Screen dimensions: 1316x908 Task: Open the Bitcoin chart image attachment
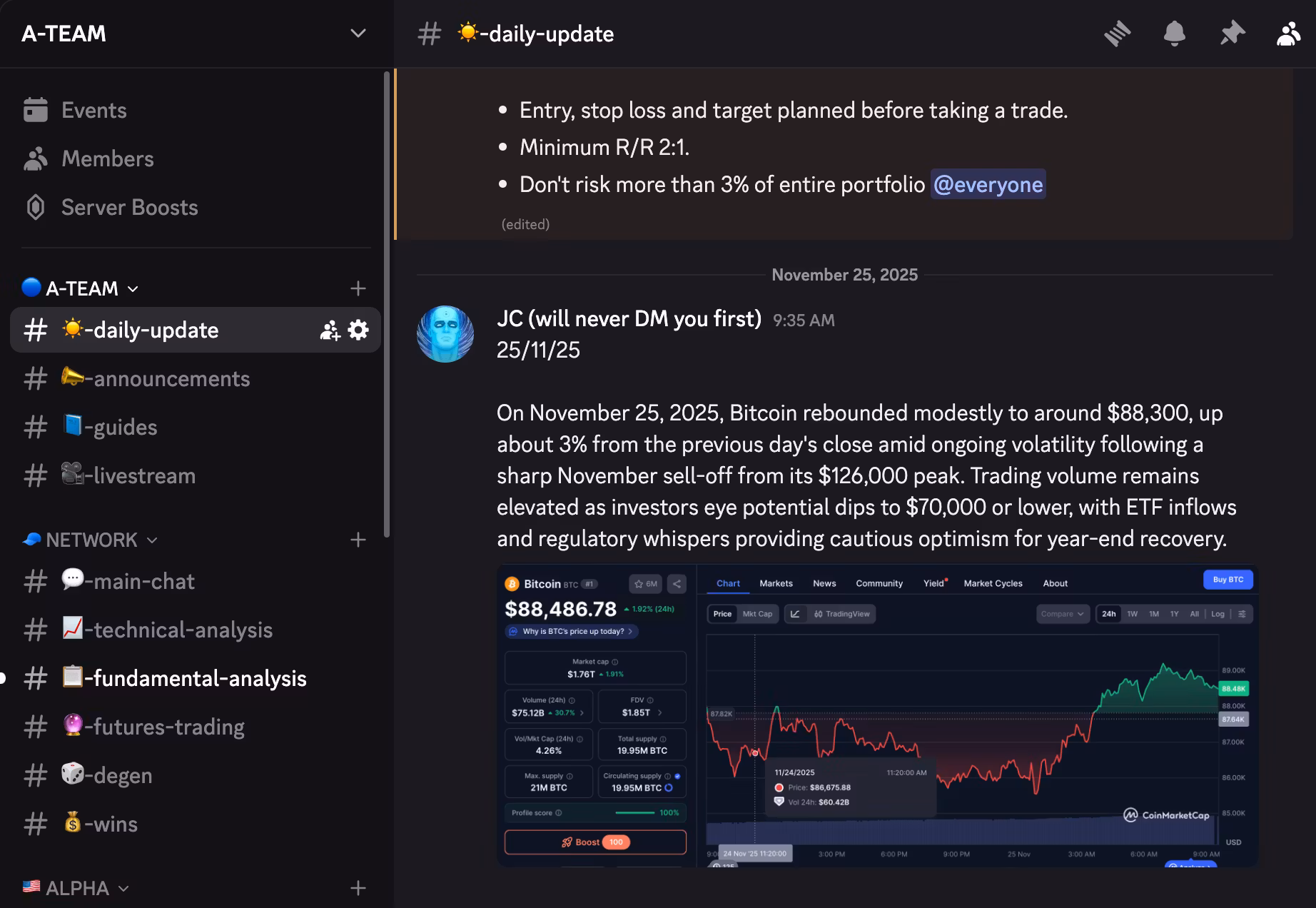pyautogui.click(x=876, y=715)
